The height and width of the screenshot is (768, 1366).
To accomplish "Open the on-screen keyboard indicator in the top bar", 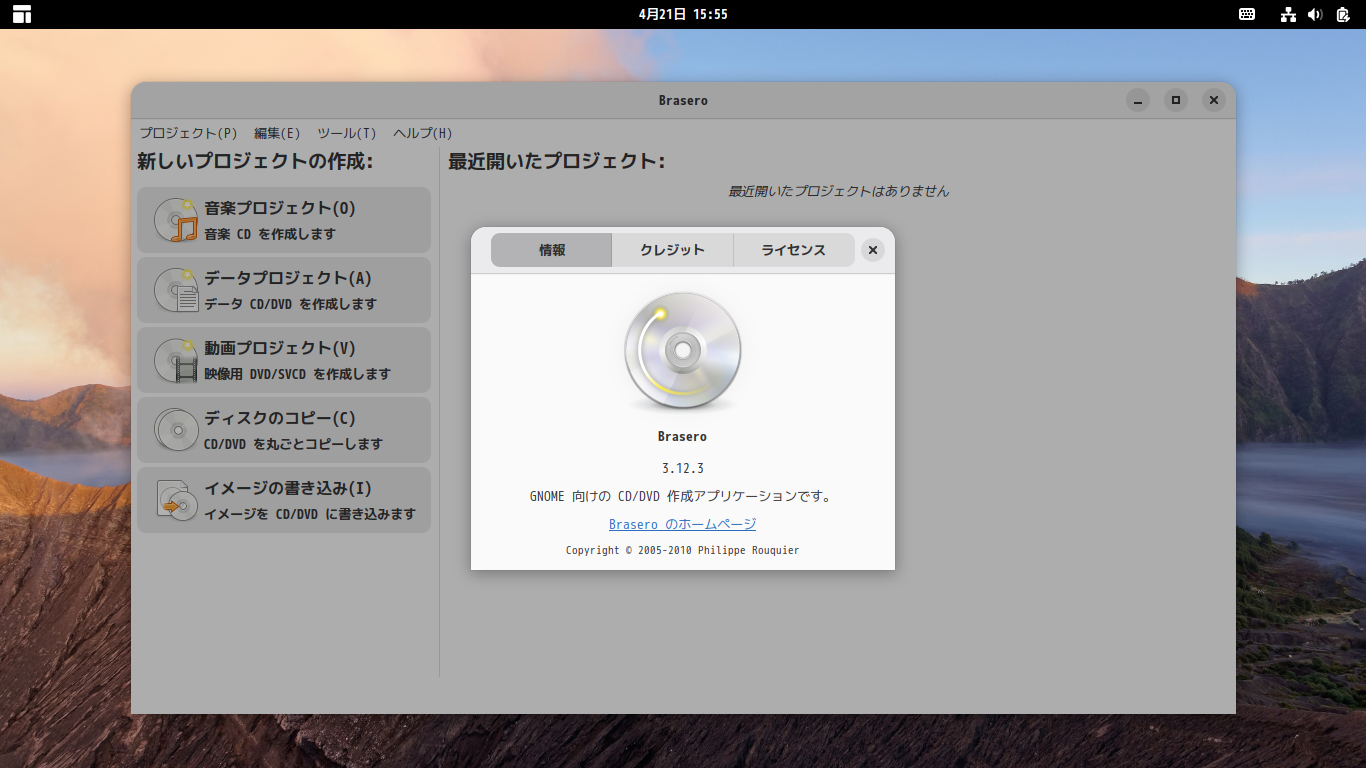I will [x=1247, y=14].
